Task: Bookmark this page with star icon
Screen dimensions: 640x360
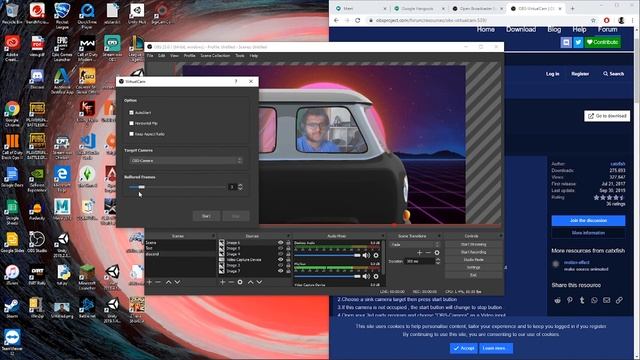Action: pyautogui.click(x=593, y=20)
